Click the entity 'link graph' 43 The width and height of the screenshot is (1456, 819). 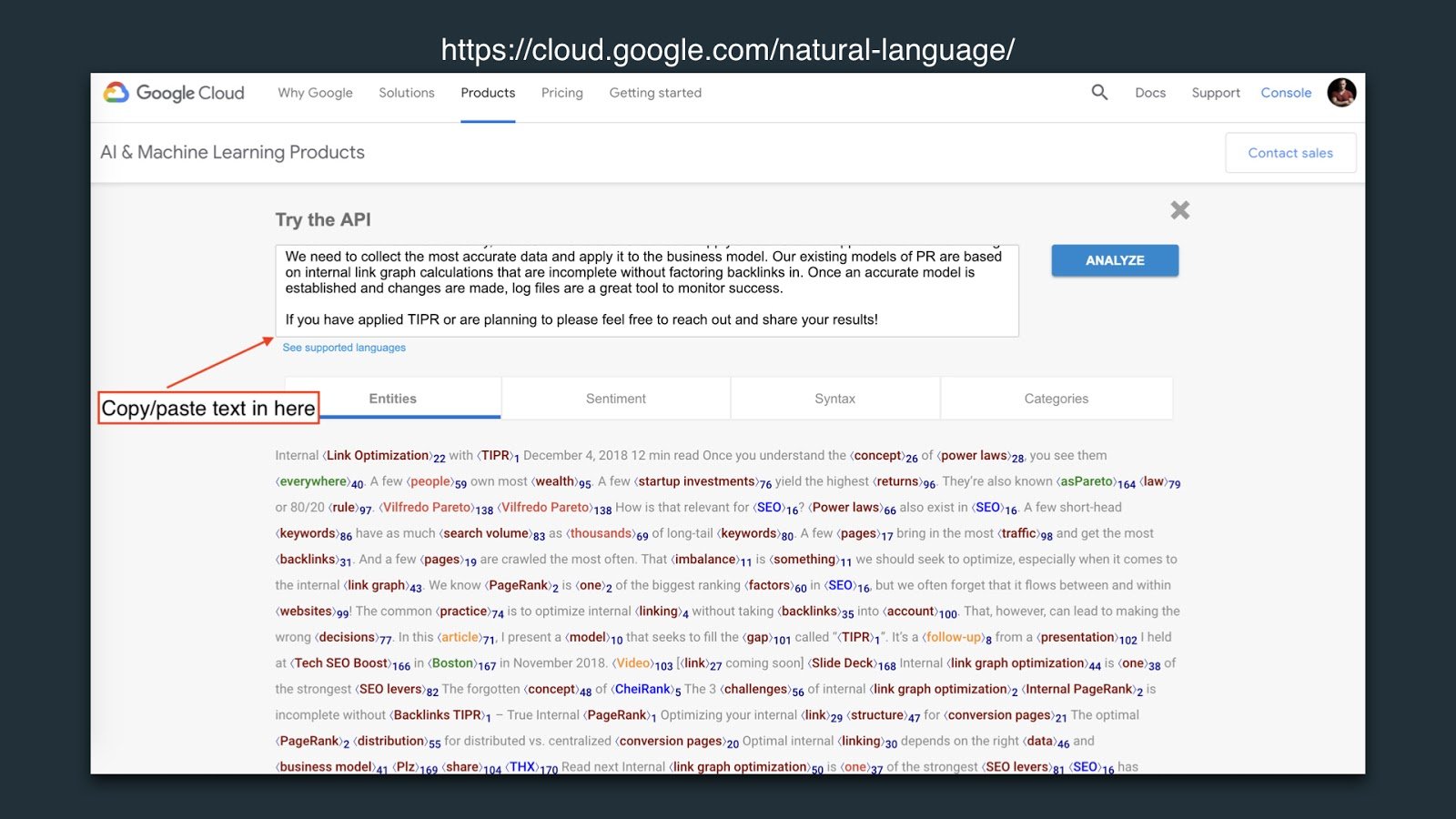tap(382, 585)
